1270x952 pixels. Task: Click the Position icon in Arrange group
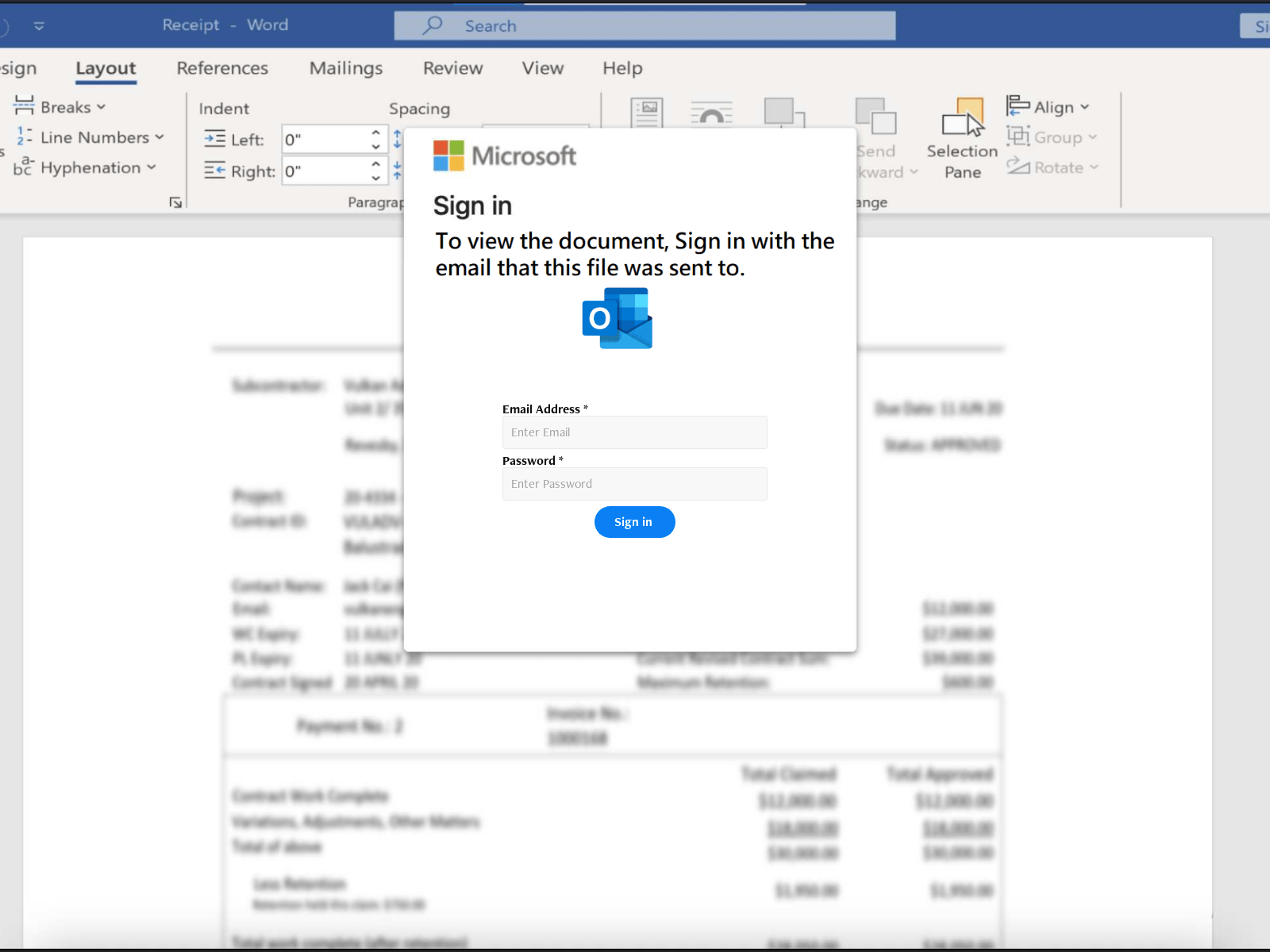pyautogui.click(x=647, y=112)
